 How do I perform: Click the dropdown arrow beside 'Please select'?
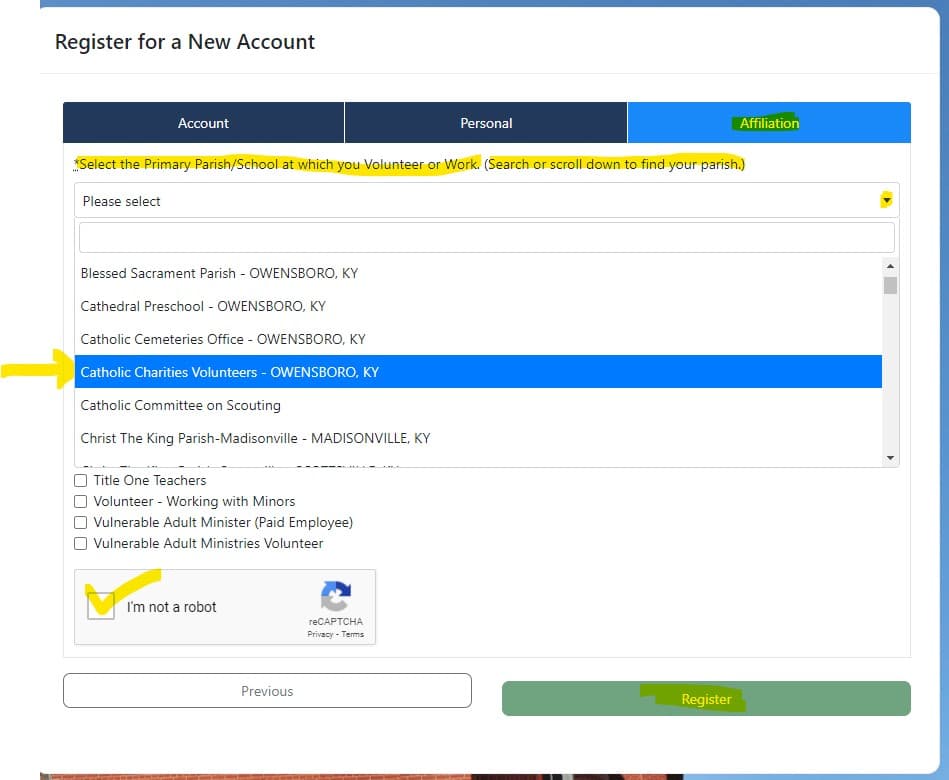coord(887,200)
